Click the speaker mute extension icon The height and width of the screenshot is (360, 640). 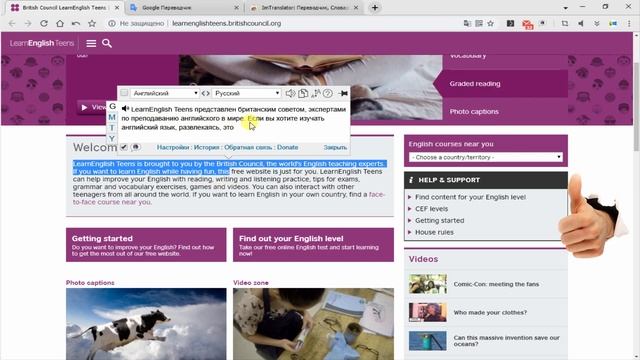580,24
